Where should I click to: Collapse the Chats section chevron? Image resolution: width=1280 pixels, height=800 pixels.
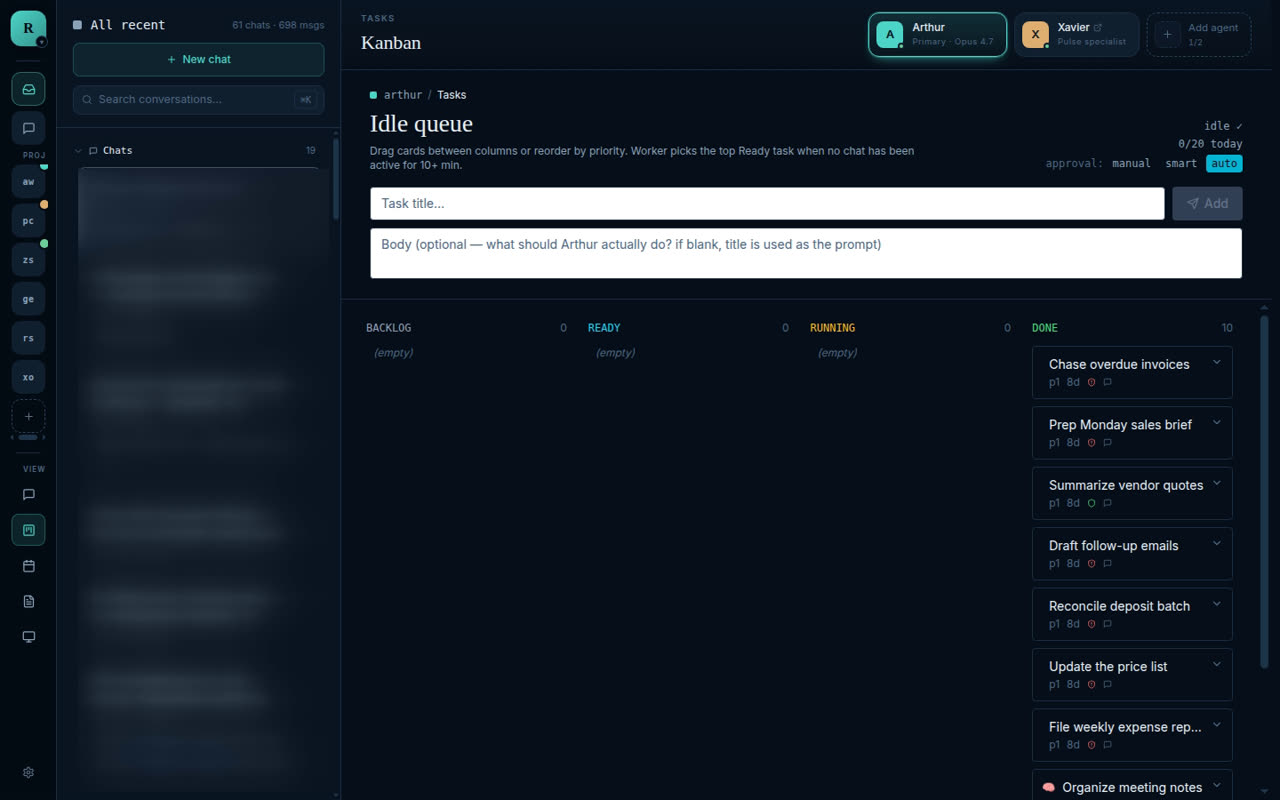click(78, 151)
